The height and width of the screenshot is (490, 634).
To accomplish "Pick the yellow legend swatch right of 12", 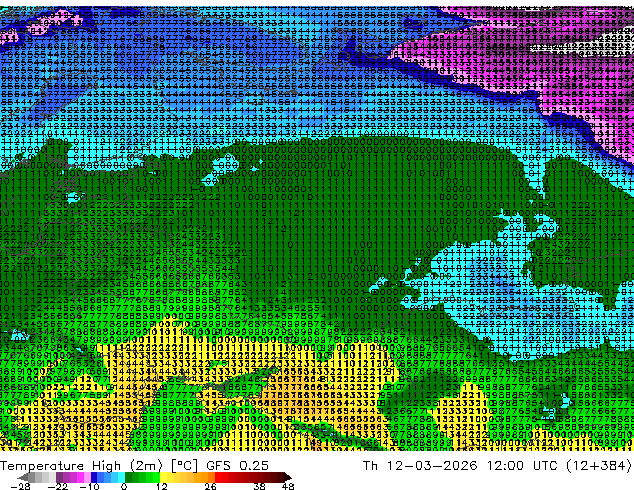I will 163,477.
